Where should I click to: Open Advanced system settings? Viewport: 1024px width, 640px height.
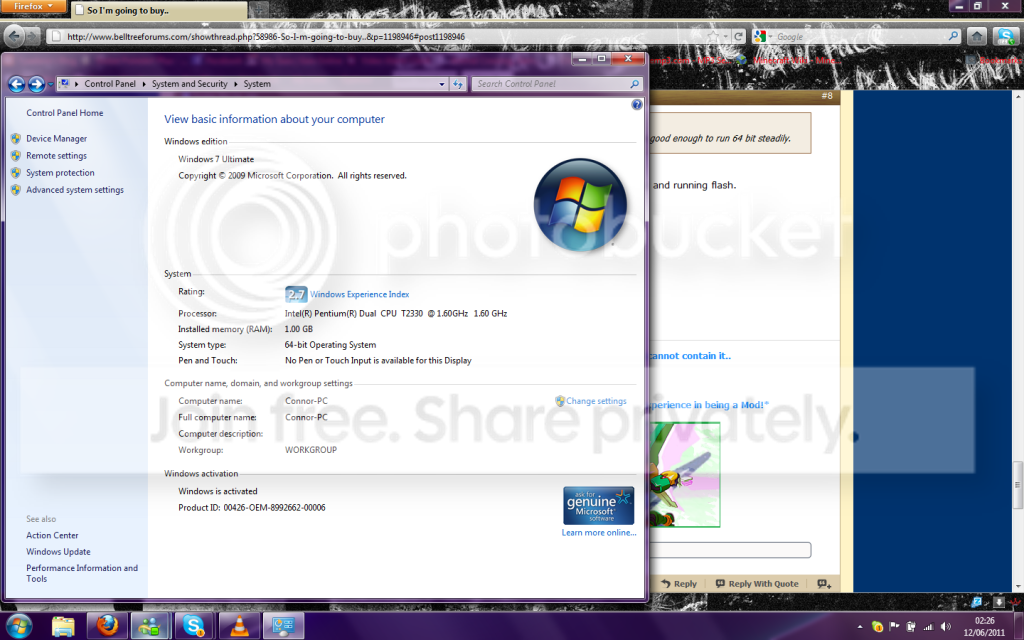[74, 189]
